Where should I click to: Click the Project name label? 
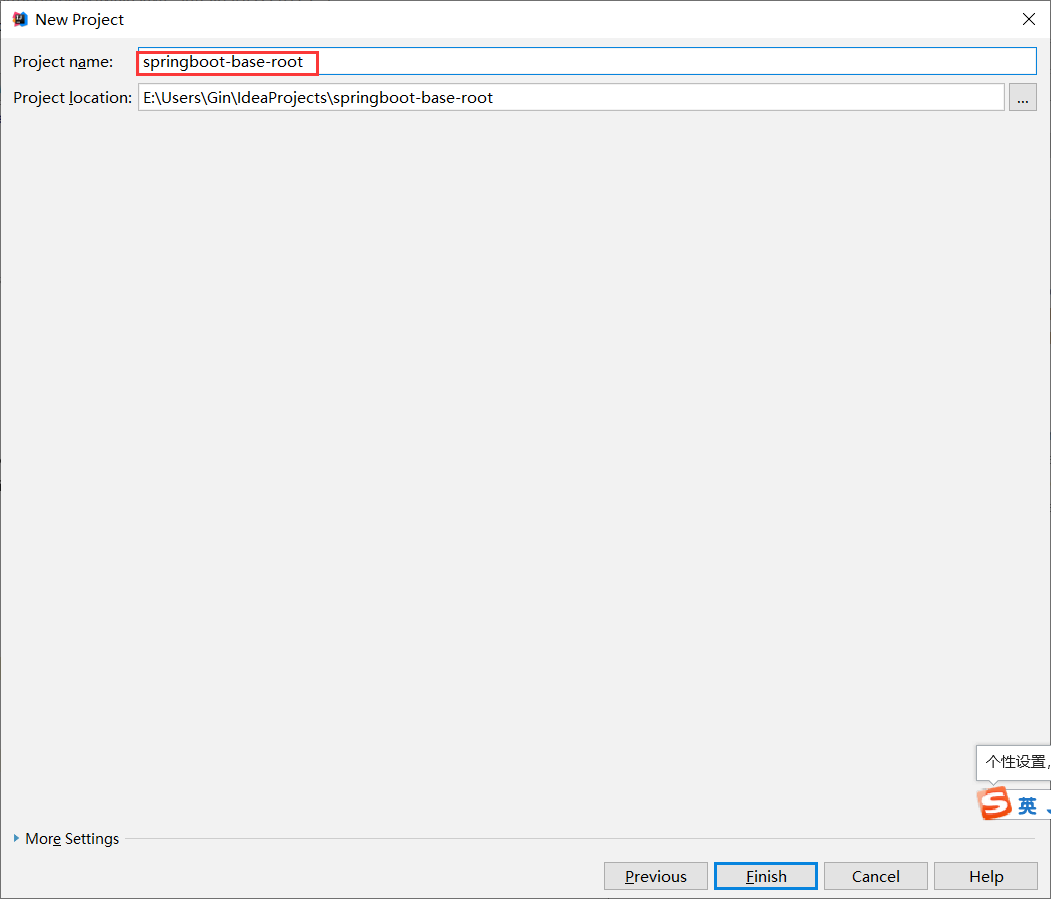point(63,62)
